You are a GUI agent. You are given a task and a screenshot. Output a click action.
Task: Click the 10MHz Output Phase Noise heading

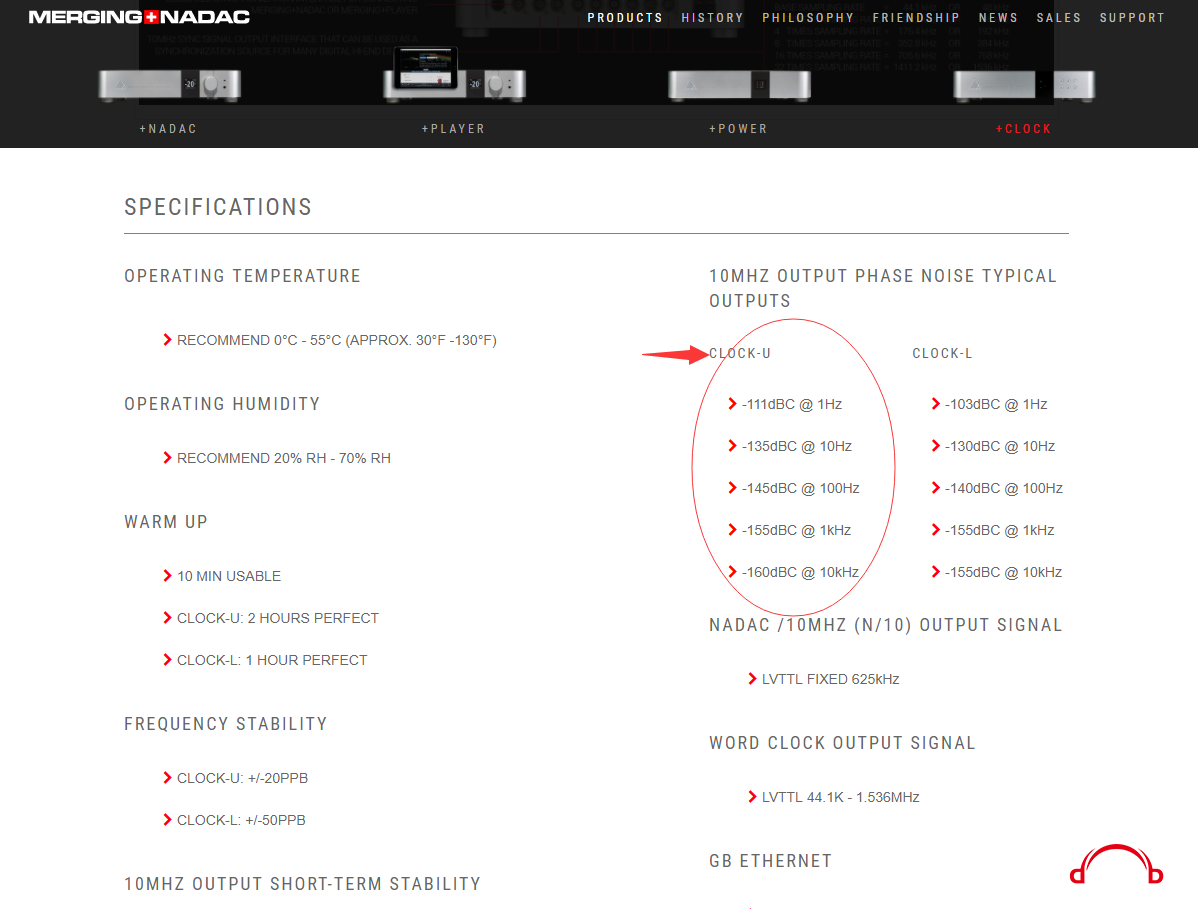click(882, 288)
